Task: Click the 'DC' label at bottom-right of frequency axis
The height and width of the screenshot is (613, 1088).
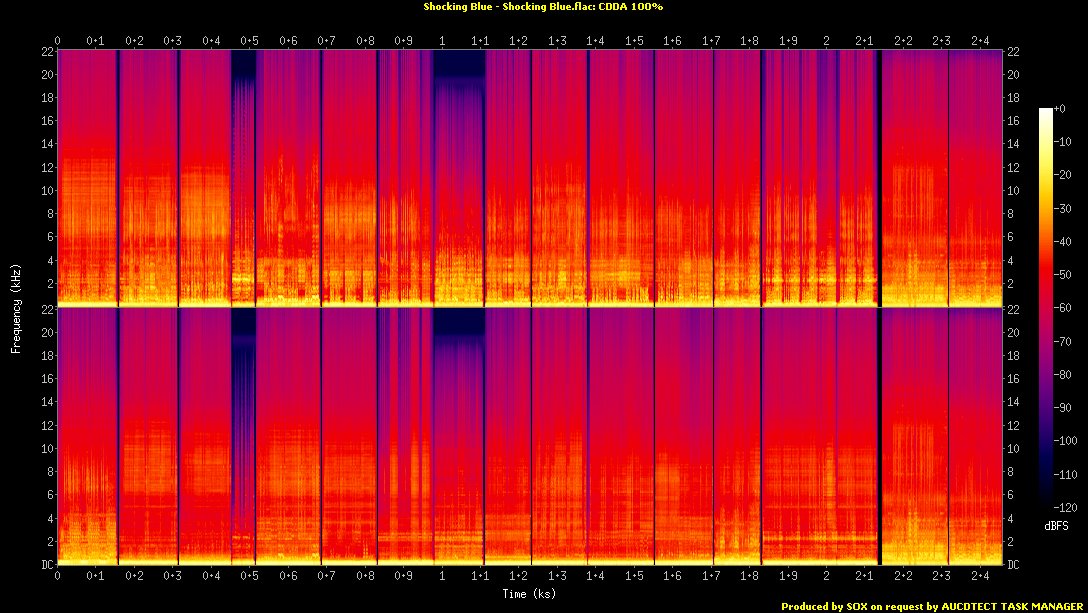Action: 1014,565
